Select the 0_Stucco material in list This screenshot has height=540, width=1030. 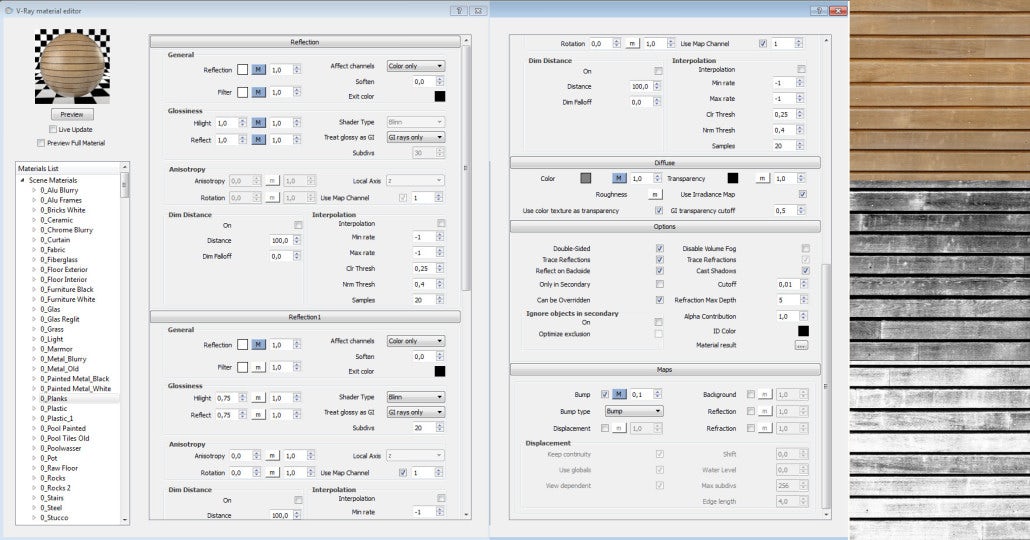click(55, 518)
